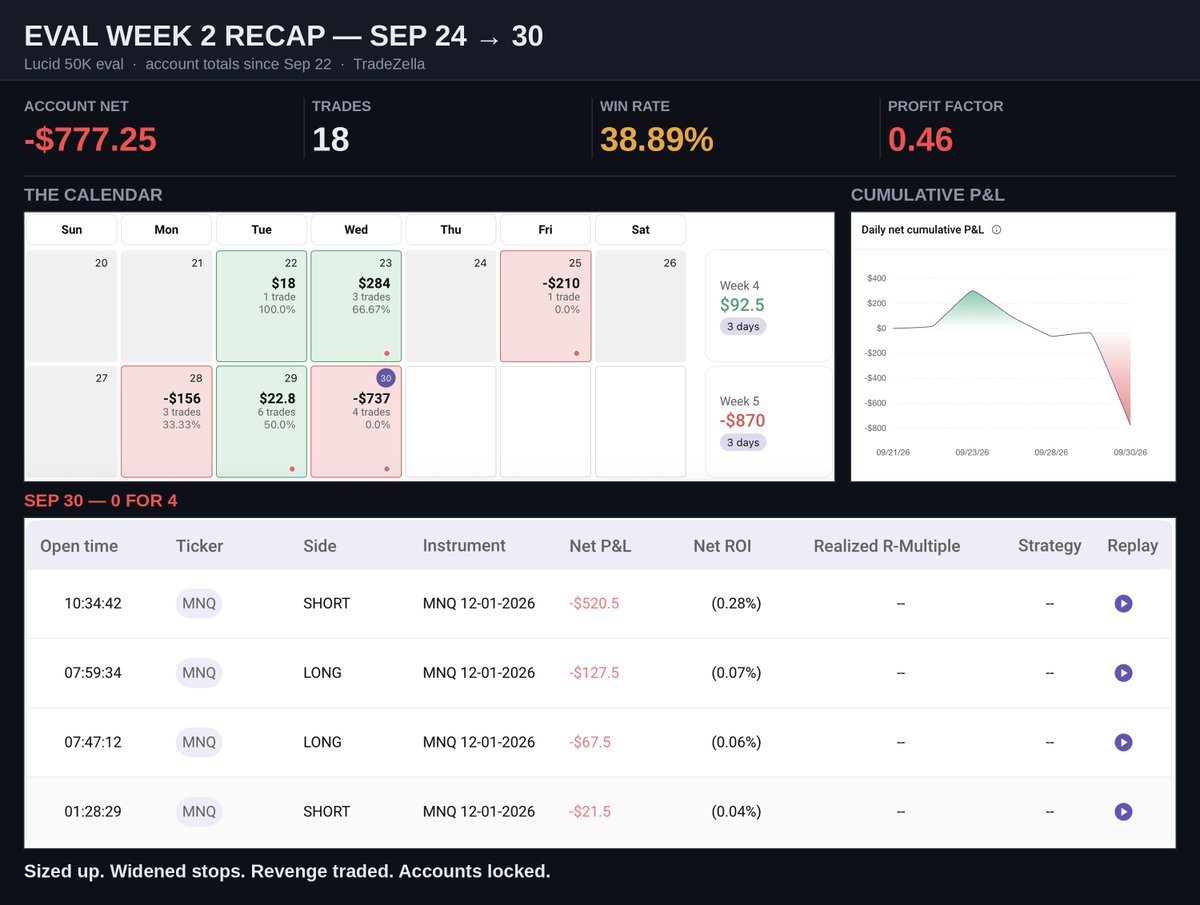Click the -$777.25 Account Net value

click(x=90, y=140)
